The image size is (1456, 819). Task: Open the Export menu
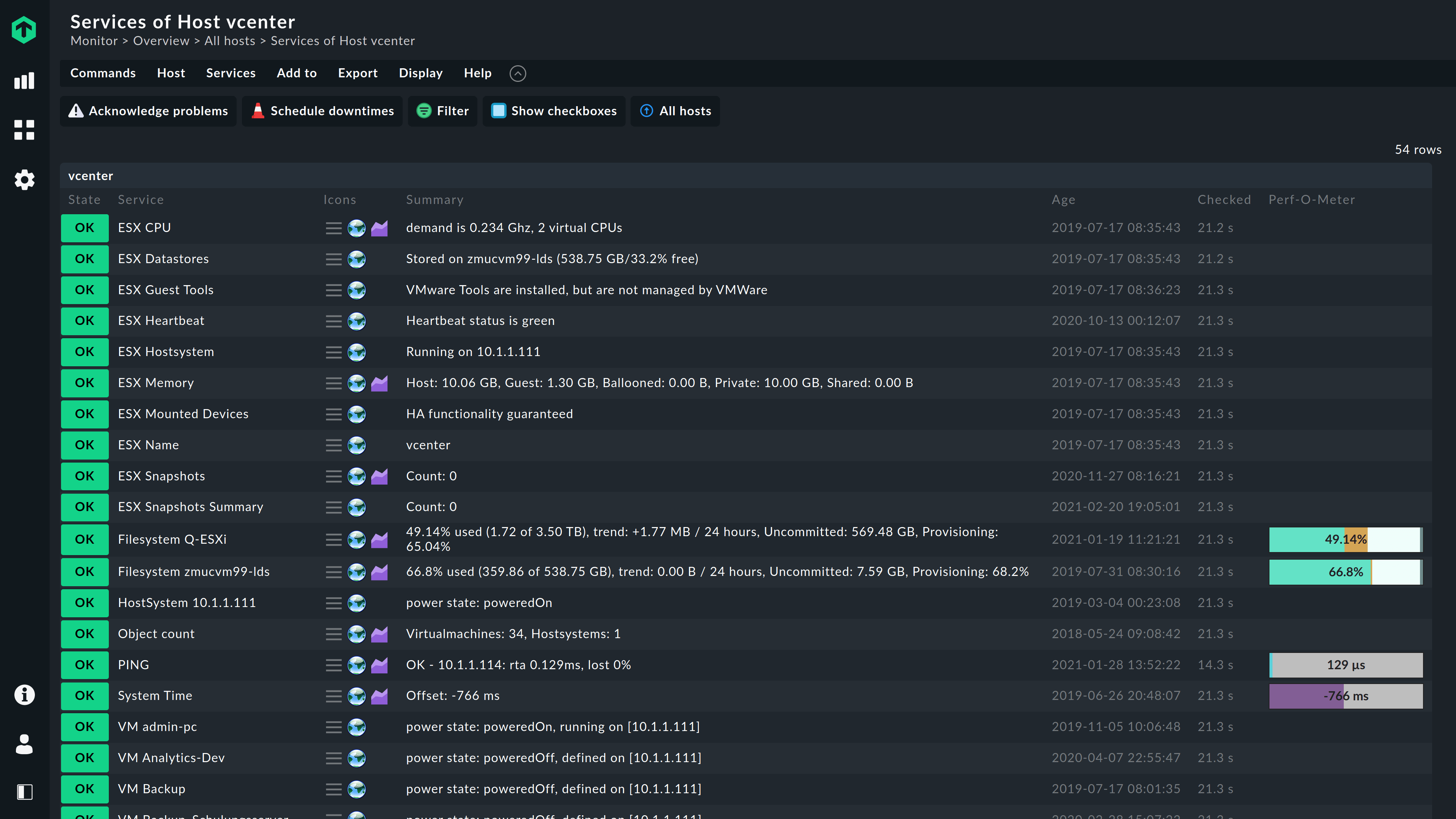357,73
